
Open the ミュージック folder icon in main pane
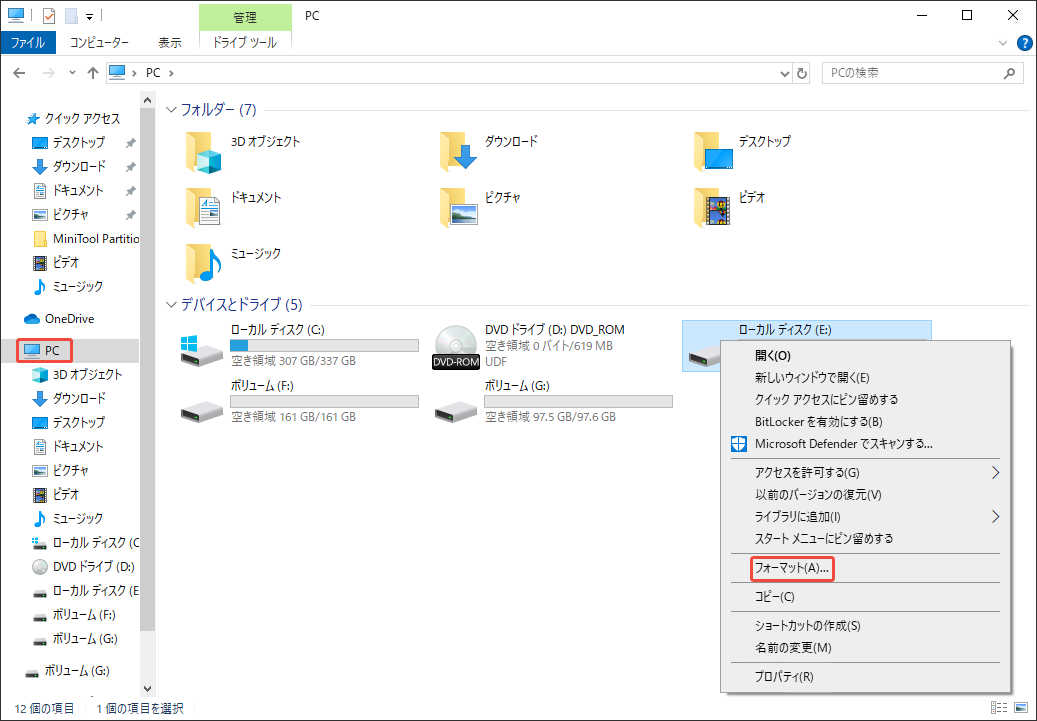pyautogui.click(x=204, y=263)
